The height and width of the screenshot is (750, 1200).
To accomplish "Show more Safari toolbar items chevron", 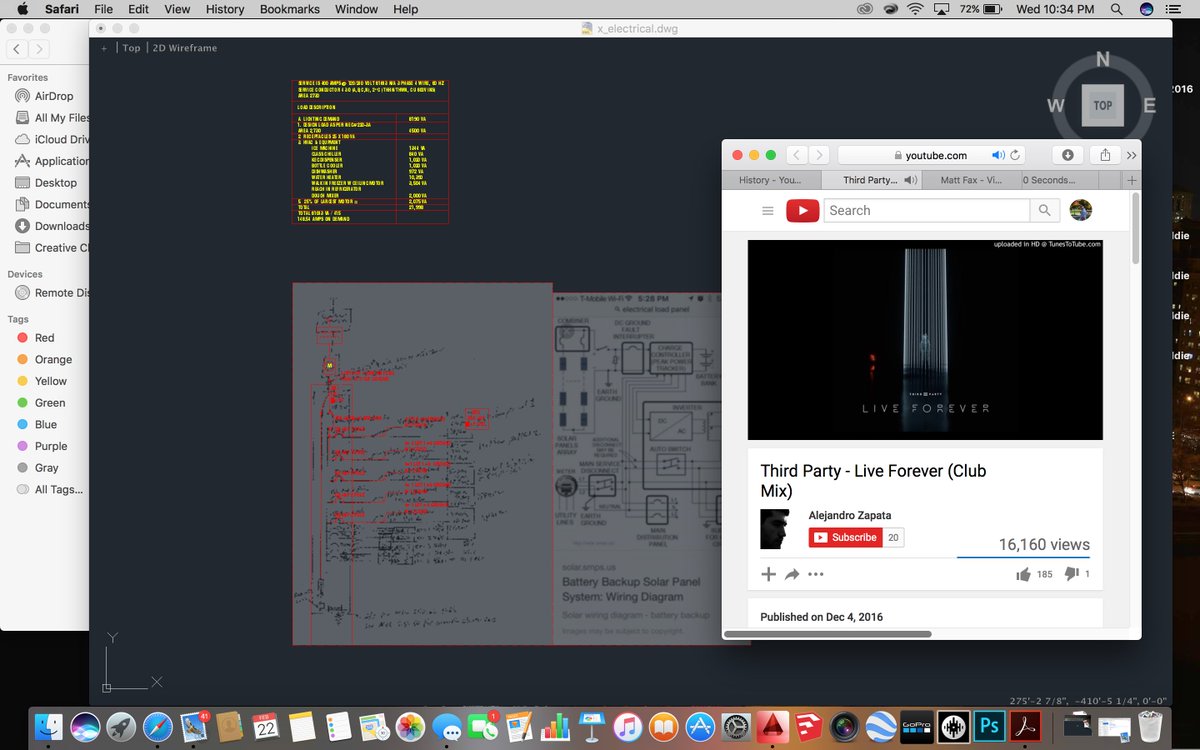I will coord(1131,155).
